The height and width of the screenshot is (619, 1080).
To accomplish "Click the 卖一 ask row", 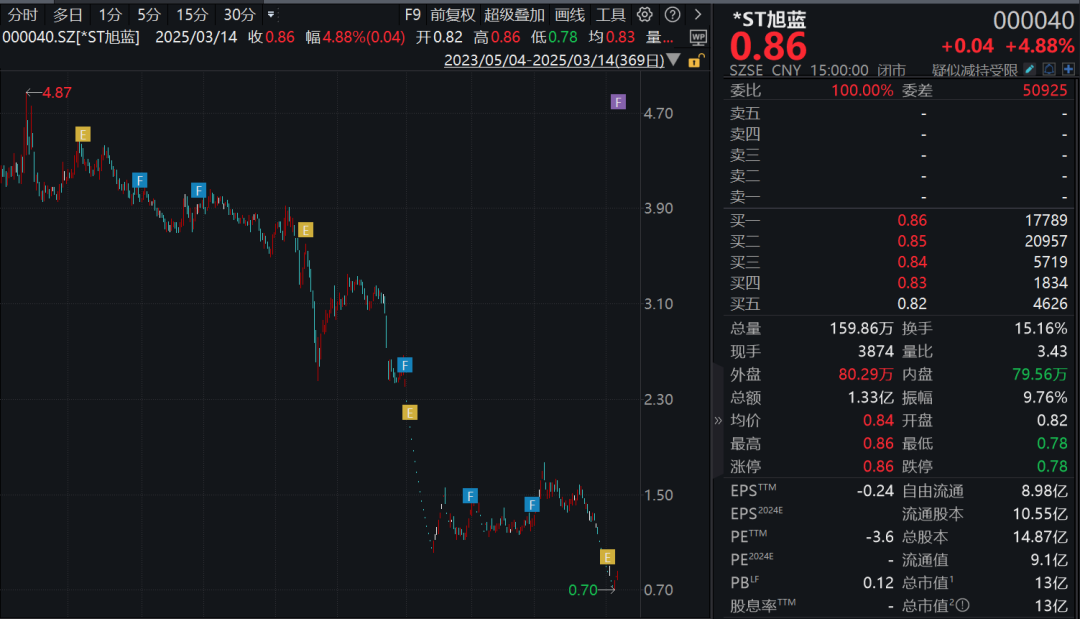I will coord(898,198).
